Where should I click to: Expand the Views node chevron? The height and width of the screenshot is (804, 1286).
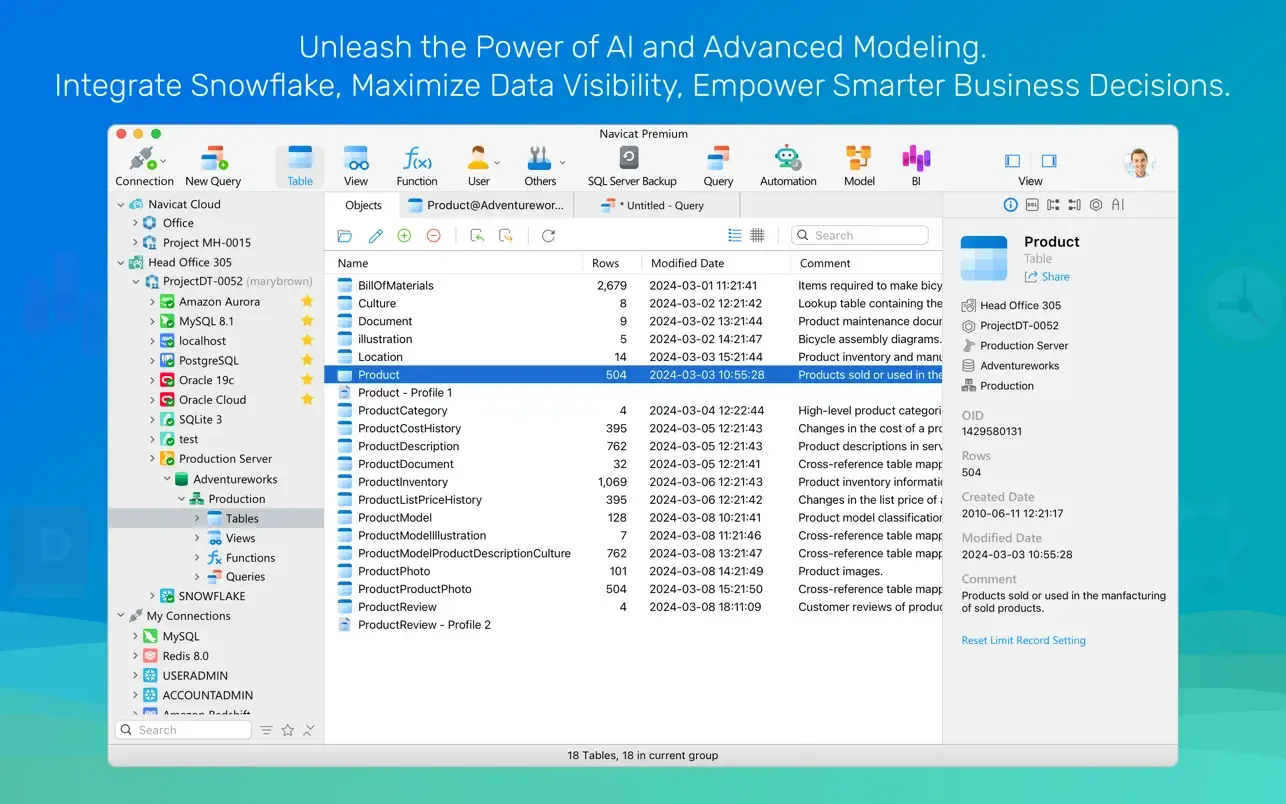tap(197, 538)
